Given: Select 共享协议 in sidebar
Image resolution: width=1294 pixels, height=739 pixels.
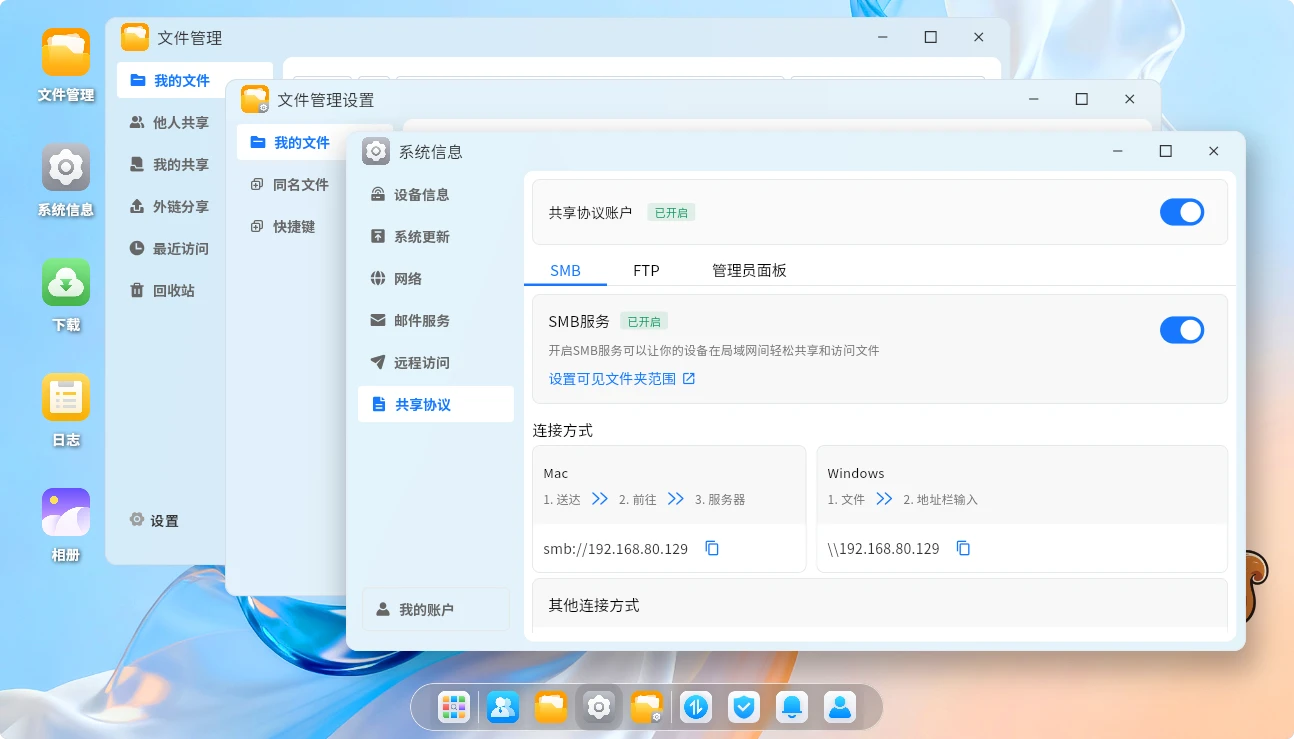Looking at the screenshot, I should (436, 405).
